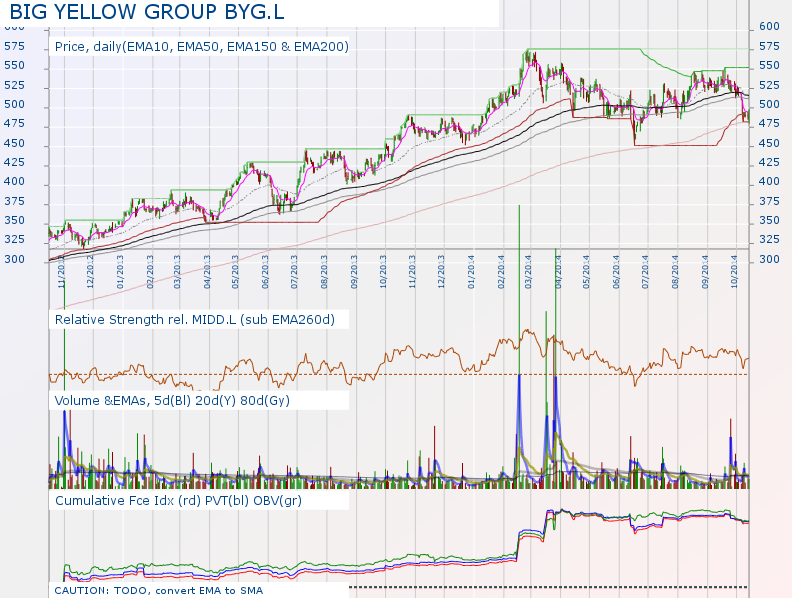Click 375 on the right price axis
The width and height of the screenshot is (792, 598).
point(769,202)
